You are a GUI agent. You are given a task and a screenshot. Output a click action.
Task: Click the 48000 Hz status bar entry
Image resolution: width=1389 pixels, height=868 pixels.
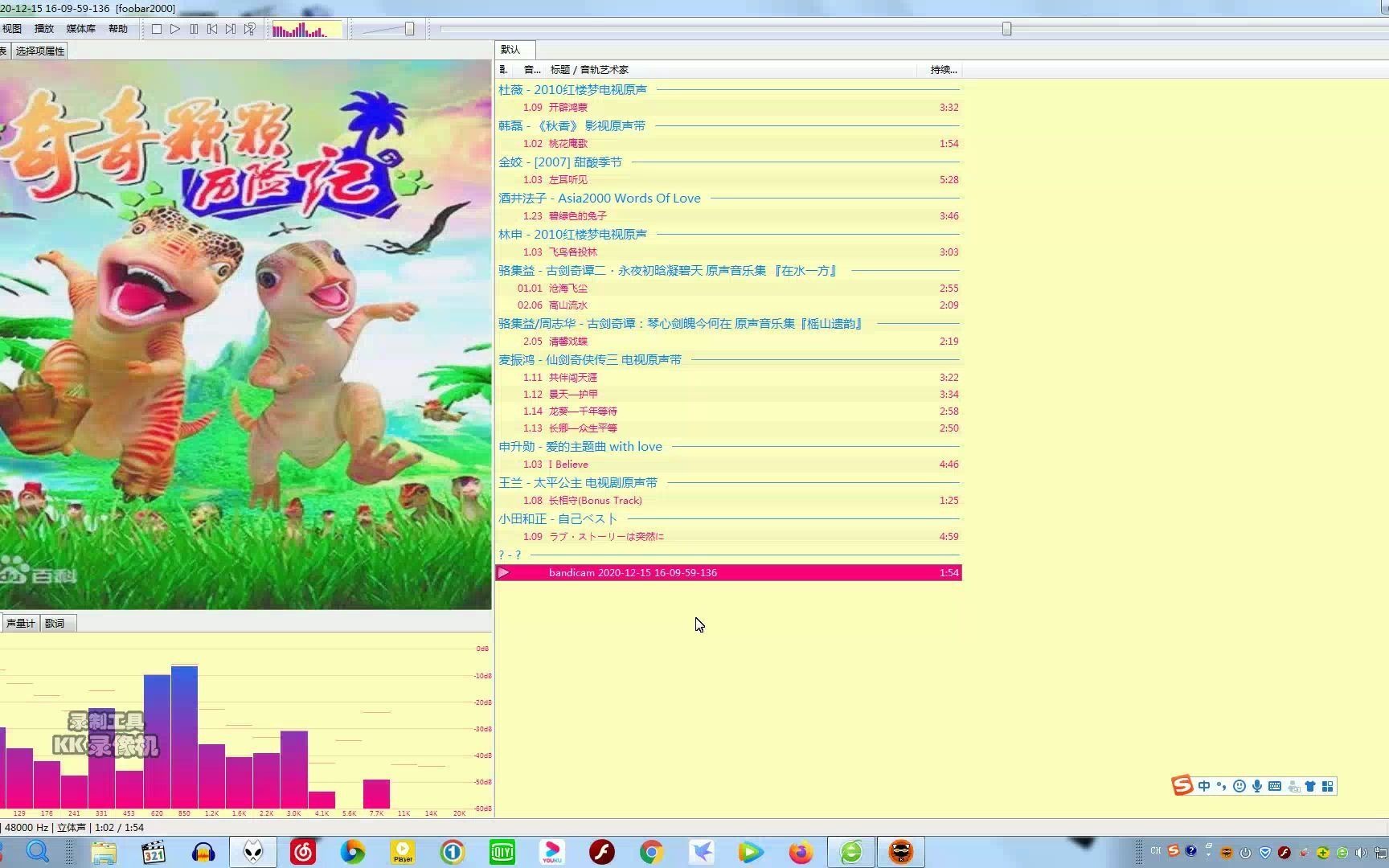point(26,827)
